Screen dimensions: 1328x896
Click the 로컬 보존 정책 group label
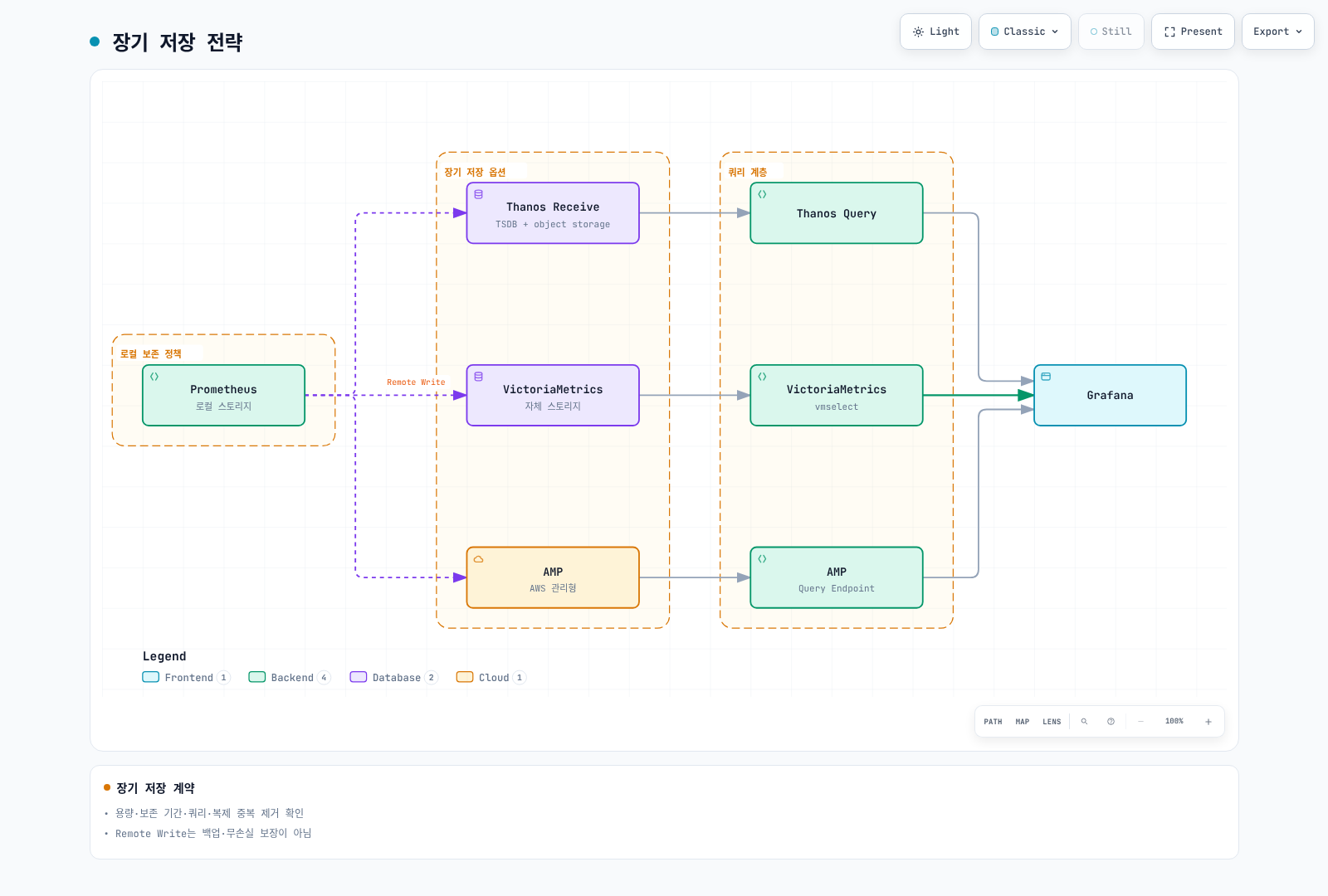[x=151, y=354]
